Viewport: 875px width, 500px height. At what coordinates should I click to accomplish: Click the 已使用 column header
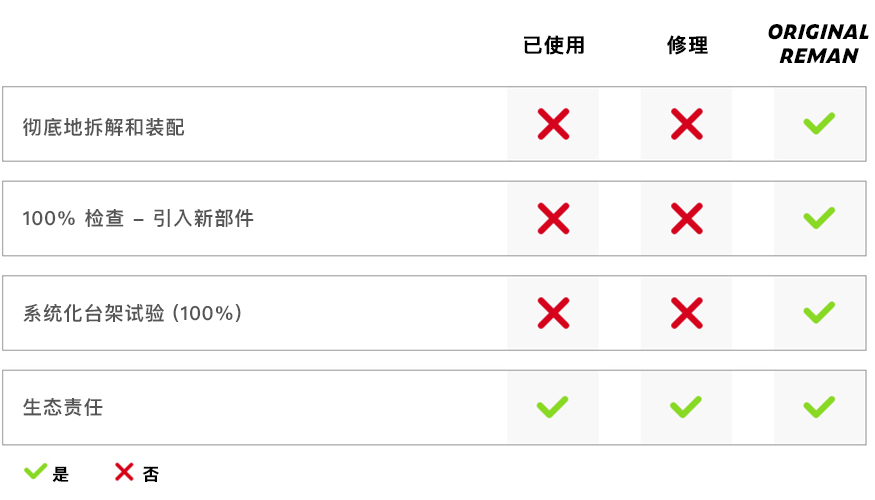pos(553,46)
